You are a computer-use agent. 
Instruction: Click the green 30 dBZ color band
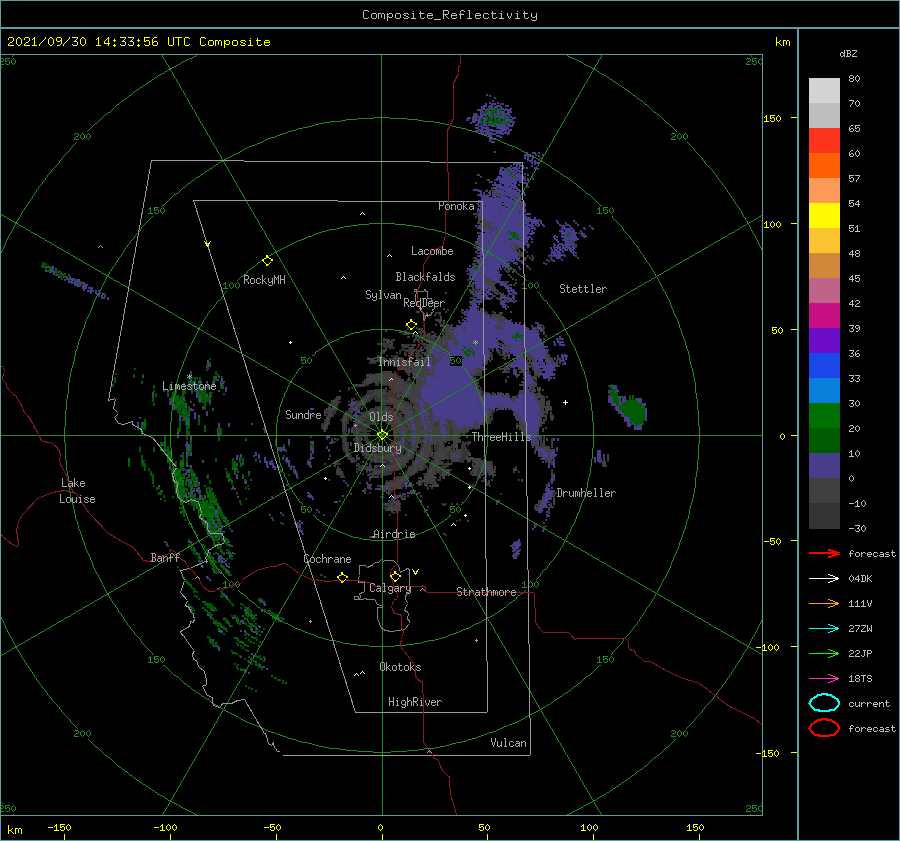click(x=824, y=416)
